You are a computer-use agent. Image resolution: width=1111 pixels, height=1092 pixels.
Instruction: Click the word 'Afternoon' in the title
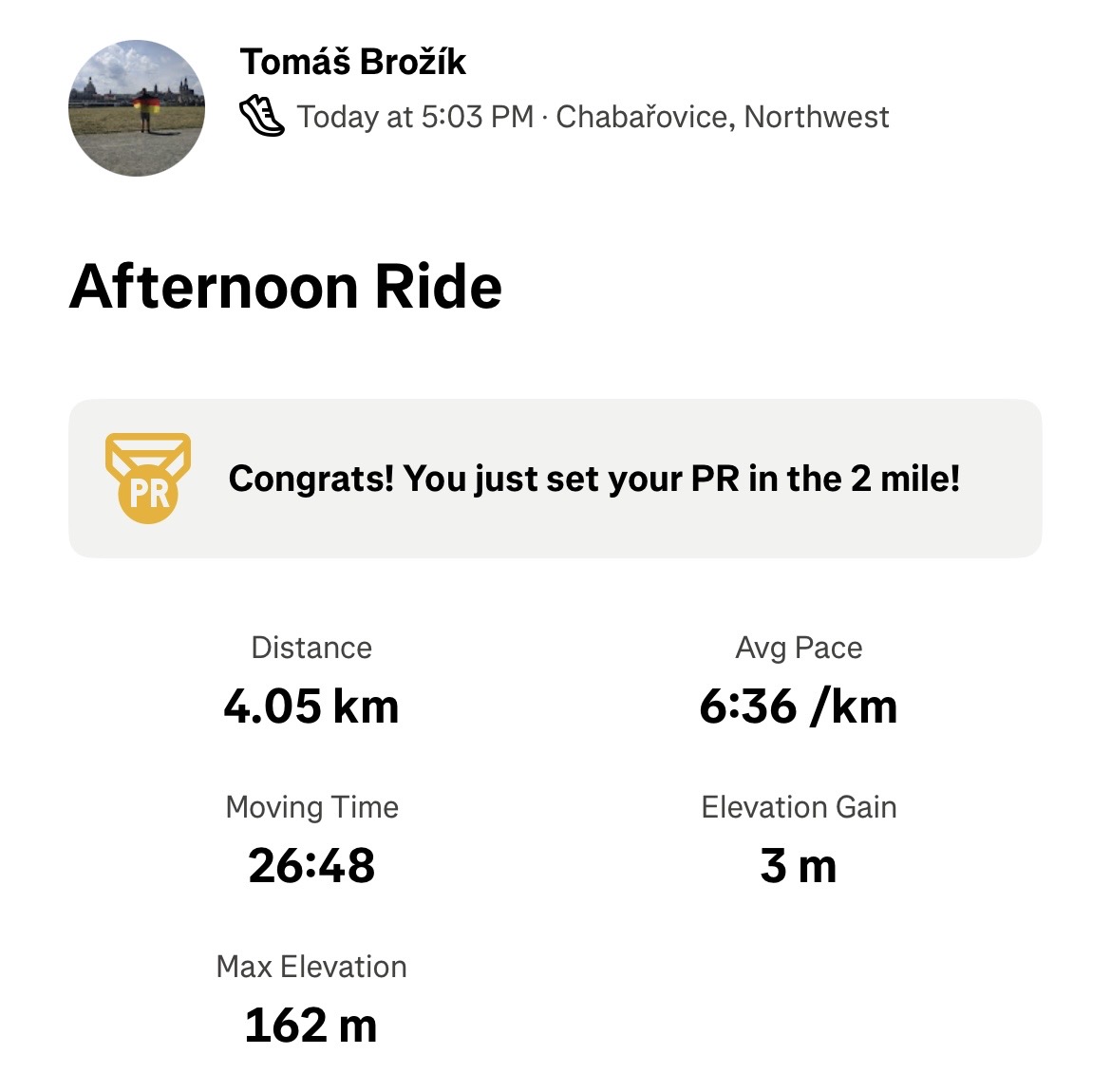[216, 286]
